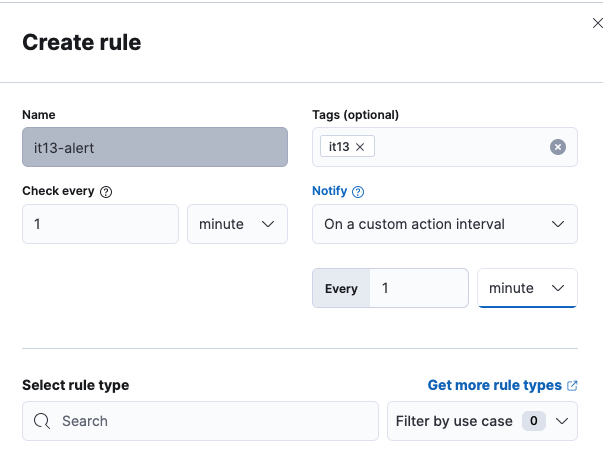Remove the it13 tag badge
This screenshot has height=453, width=603.
pos(359,147)
